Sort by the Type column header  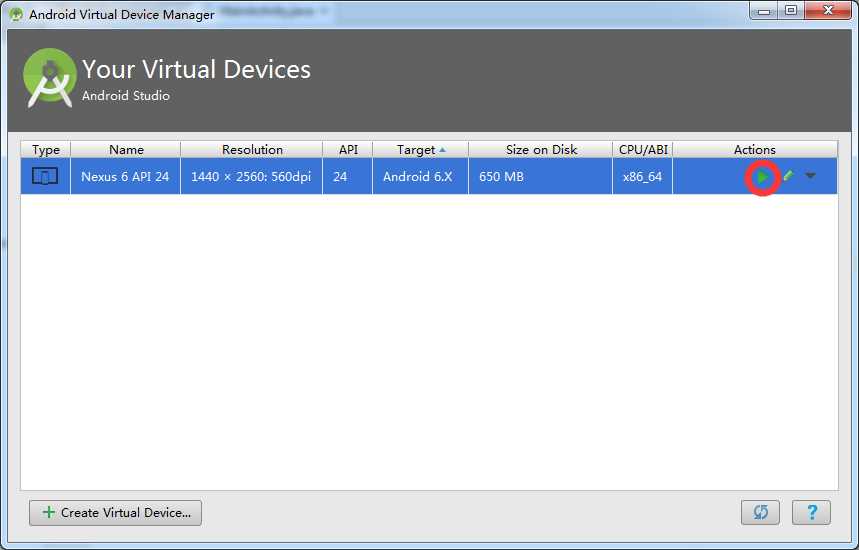pos(45,150)
